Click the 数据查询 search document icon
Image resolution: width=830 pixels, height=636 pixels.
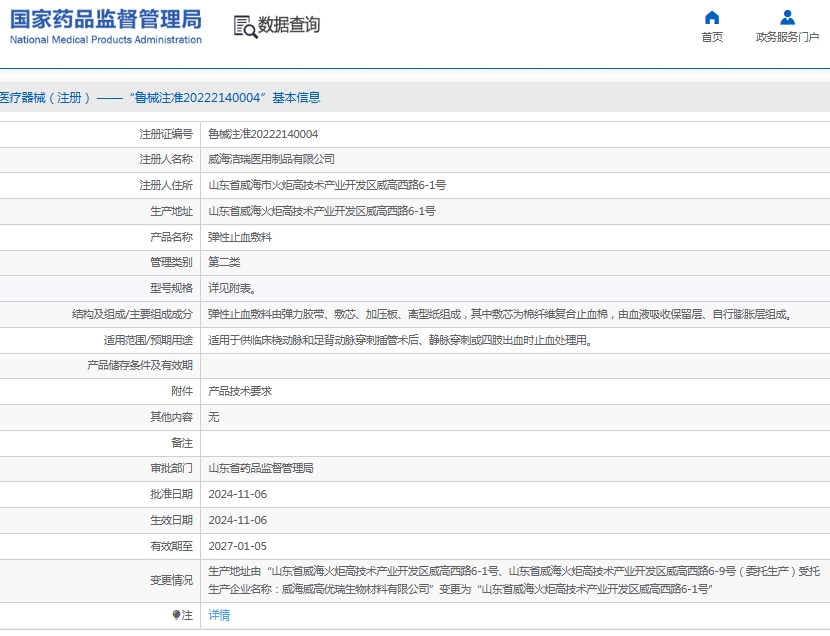click(245, 26)
